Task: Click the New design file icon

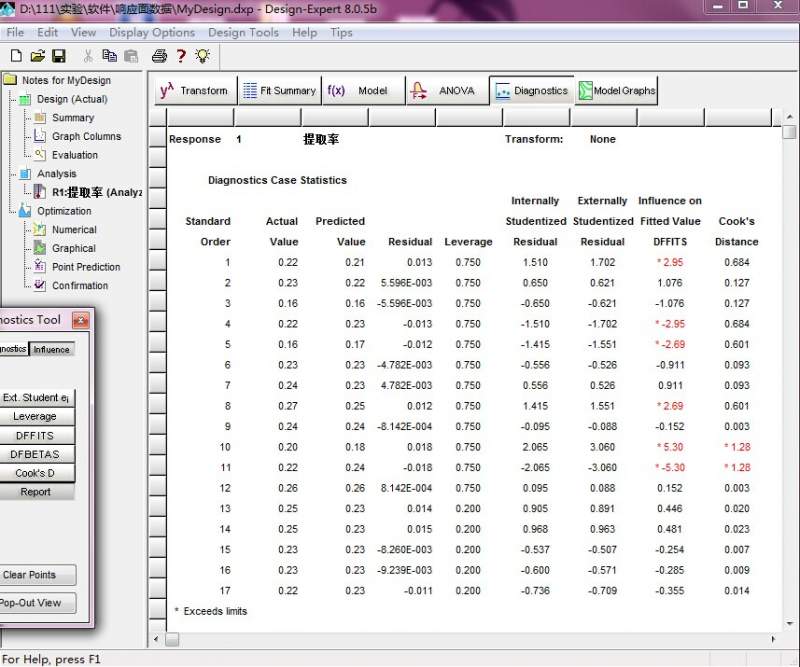Action: pyautogui.click(x=15, y=56)
